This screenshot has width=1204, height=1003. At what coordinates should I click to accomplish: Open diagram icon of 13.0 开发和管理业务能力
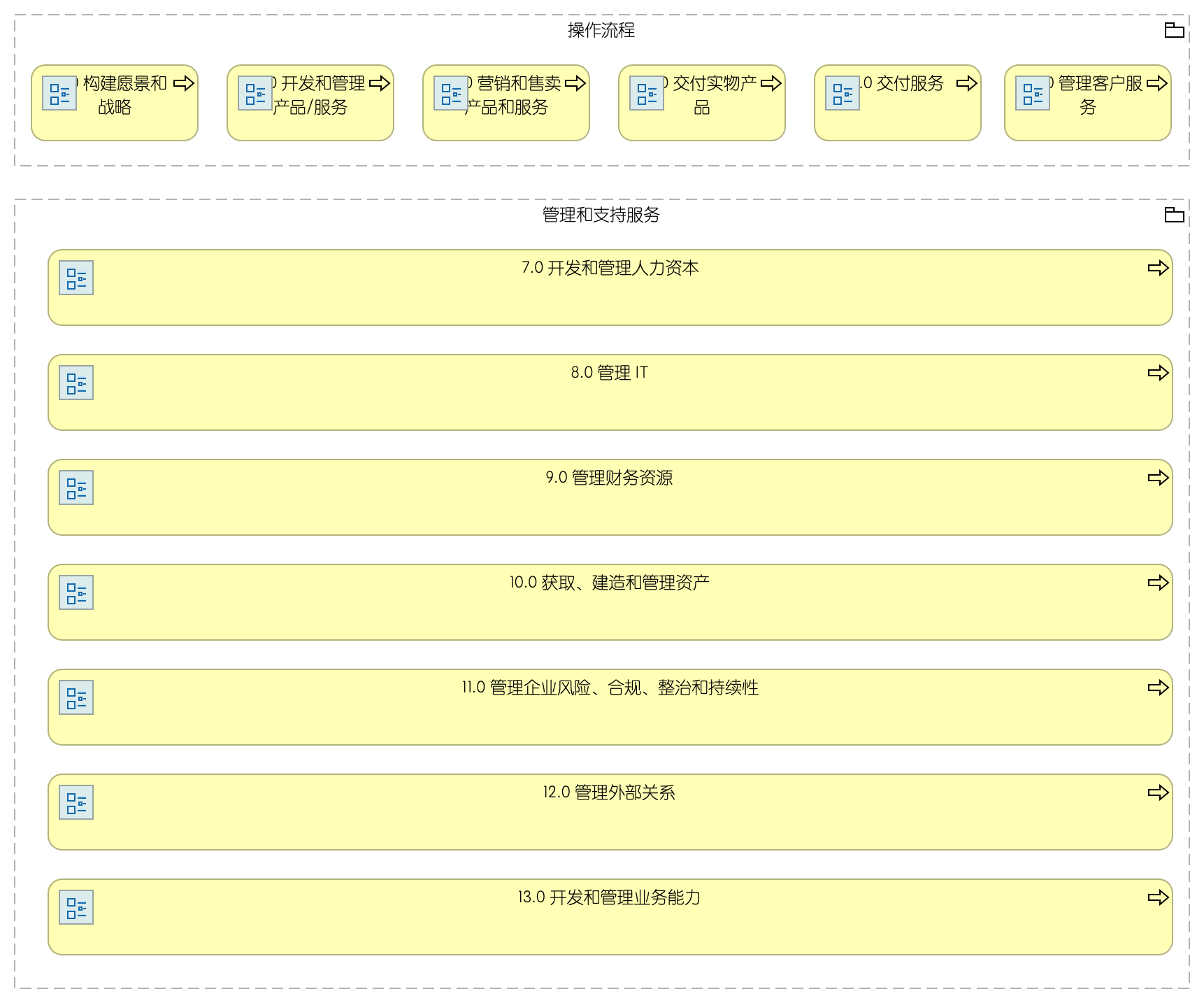tap(76, 907)
